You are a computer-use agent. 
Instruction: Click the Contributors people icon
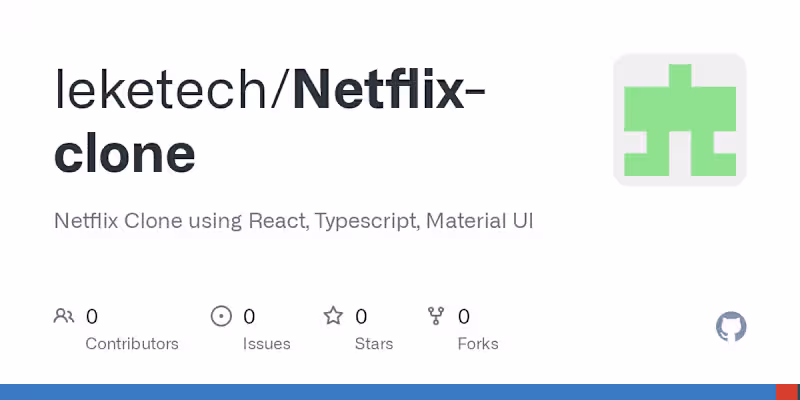click(x=64, y=317)
